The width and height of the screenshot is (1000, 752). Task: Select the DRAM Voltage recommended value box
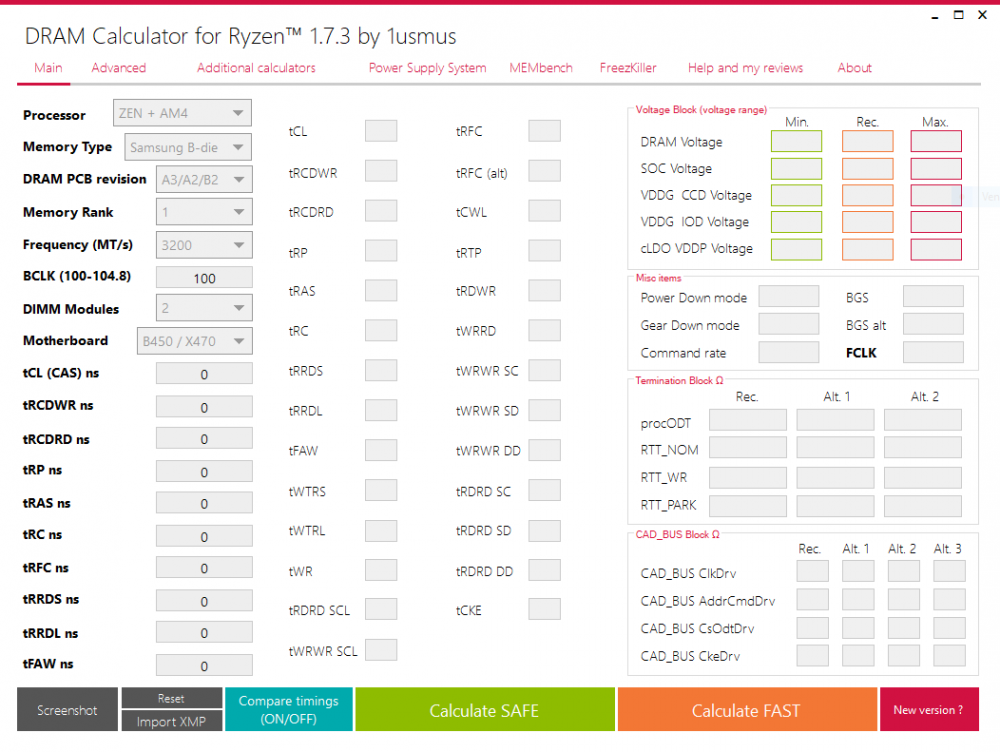tap(867, 141)
